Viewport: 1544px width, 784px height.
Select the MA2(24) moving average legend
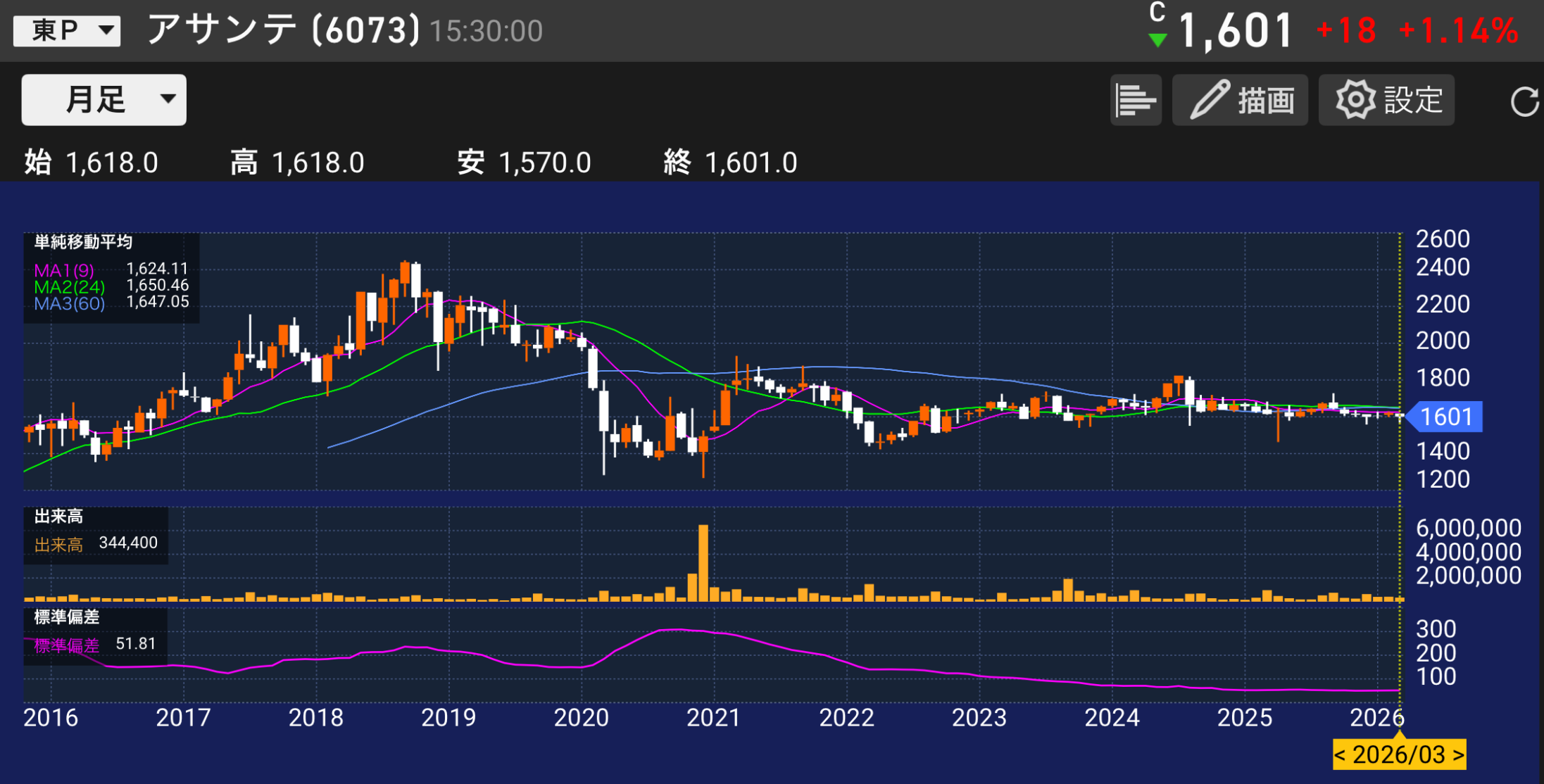click(x=69, y=287)
